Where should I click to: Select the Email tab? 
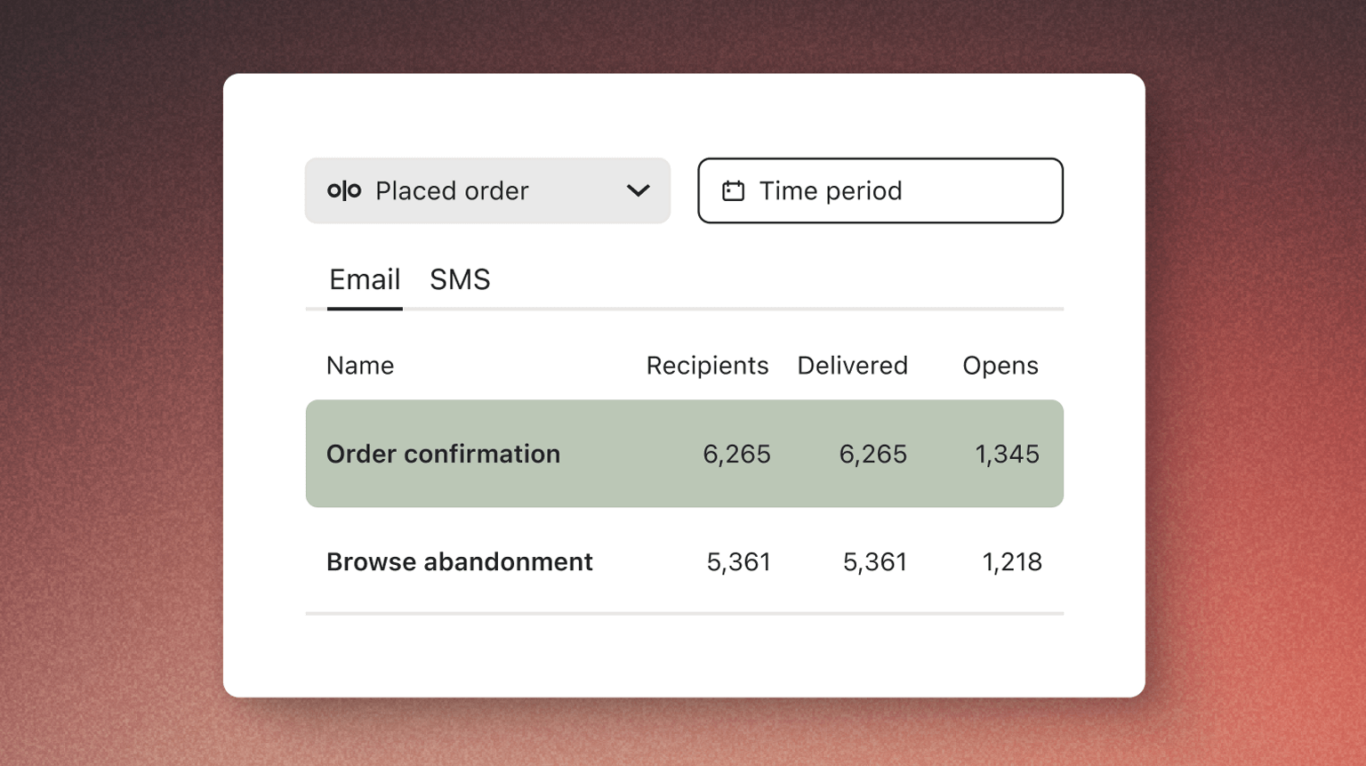[364, 279]
